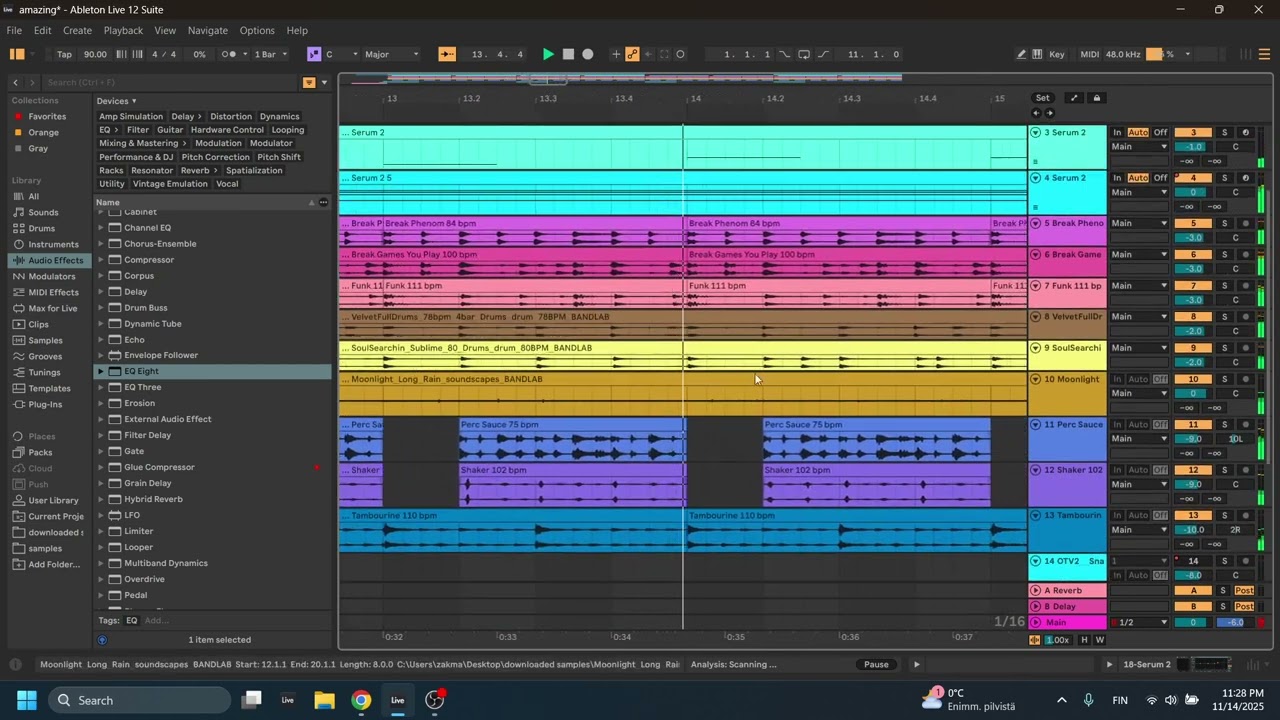The width and height of the screenshot is (1280, 720).
Task: Expand the Delay folder in browser
Action: [101, 292]
